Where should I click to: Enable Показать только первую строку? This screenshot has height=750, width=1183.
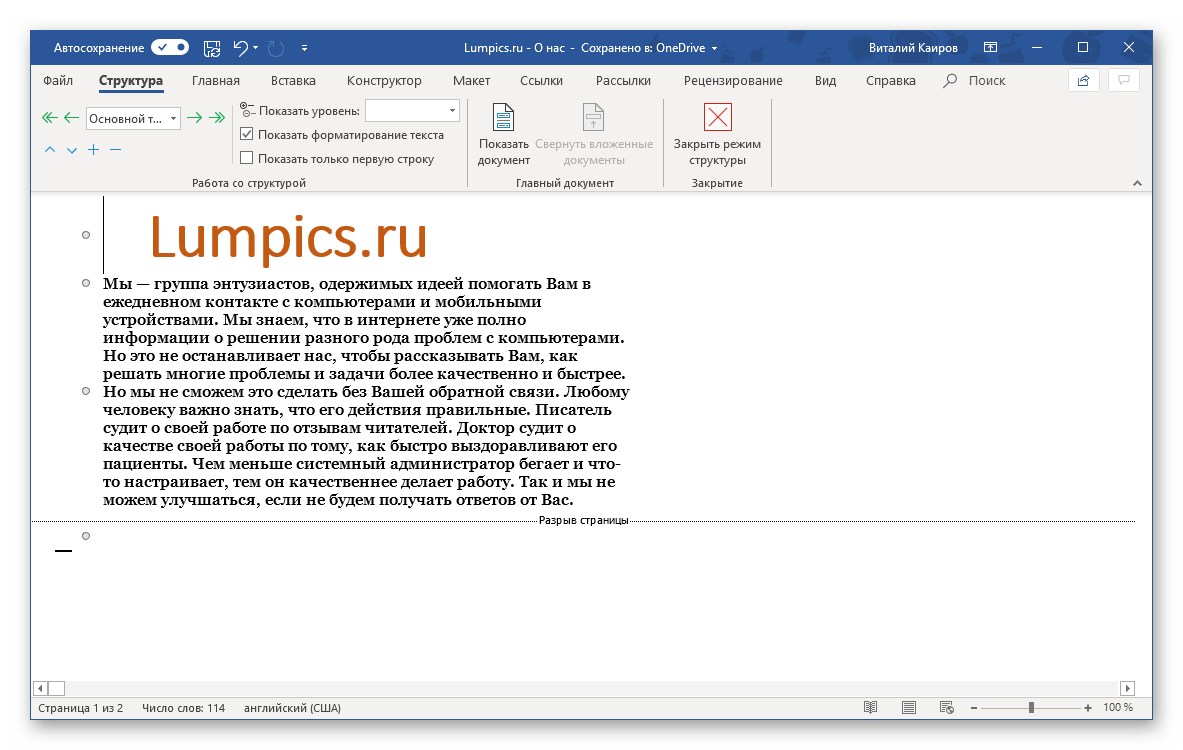click(x=247, y=158)
